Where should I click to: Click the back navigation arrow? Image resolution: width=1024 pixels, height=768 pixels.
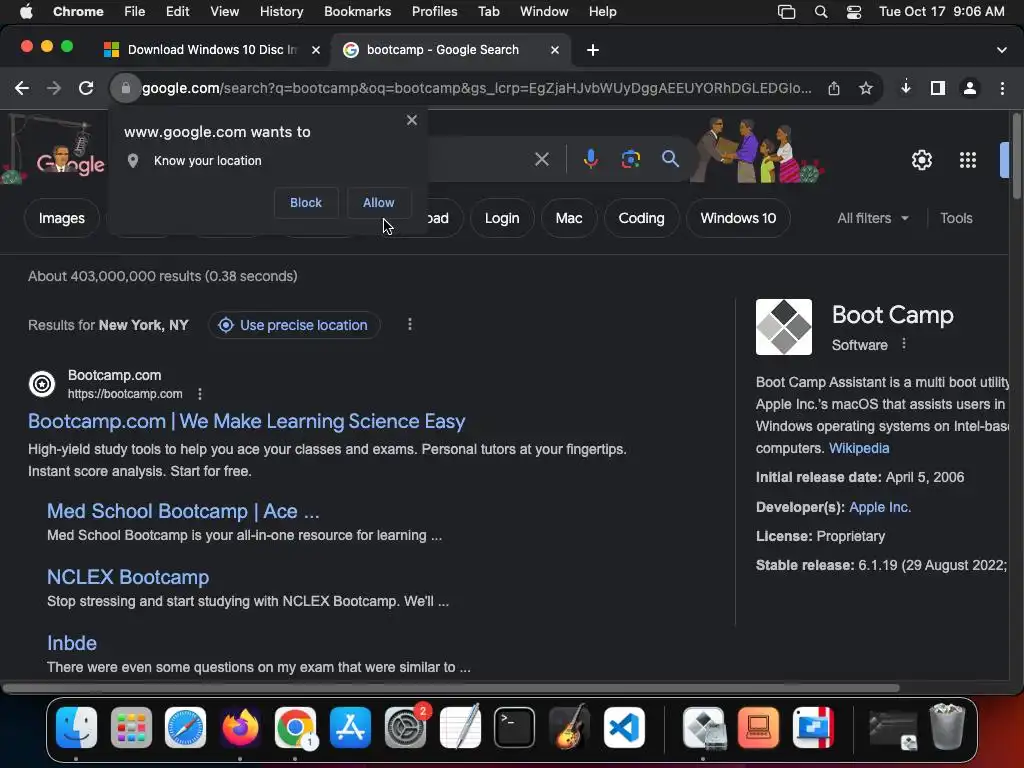(22, 88)
